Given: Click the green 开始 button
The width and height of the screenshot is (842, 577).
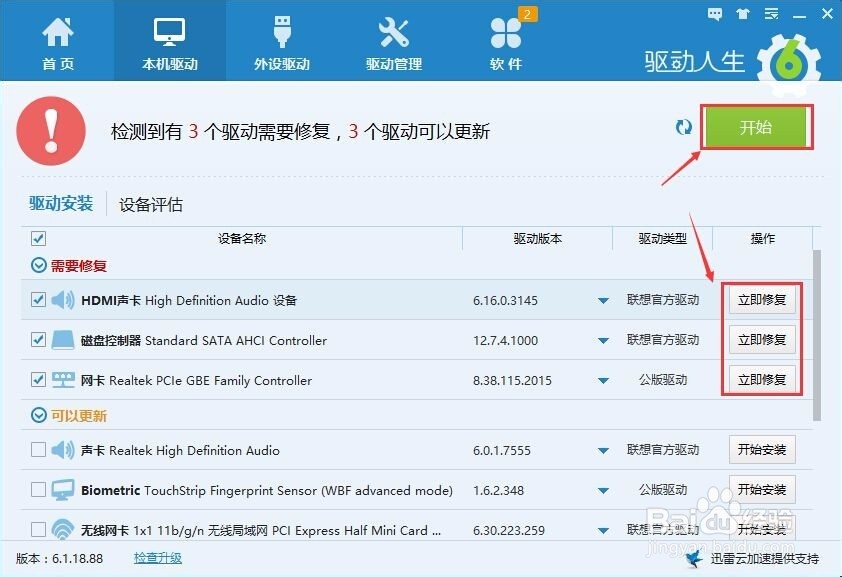Looking at the screenshot, I should coord(756,127).
